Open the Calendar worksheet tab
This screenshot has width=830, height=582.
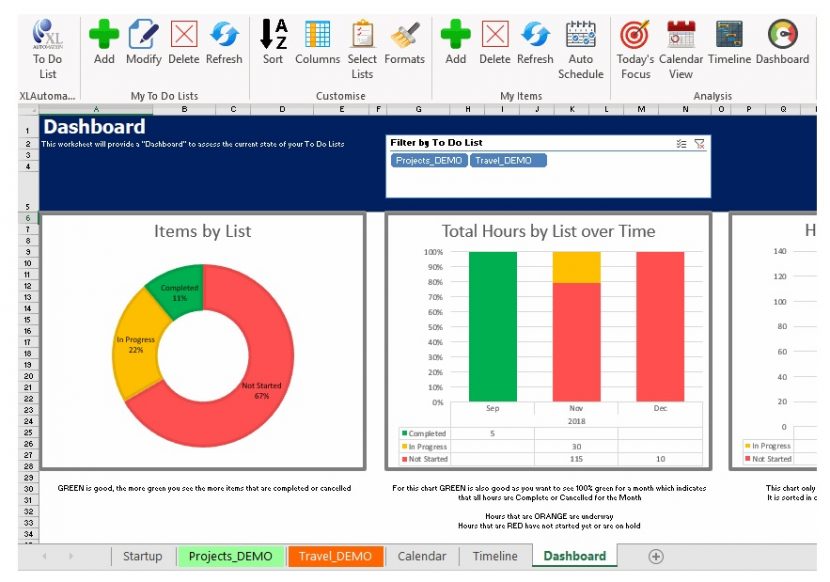pyautogui.click(x=421, y=556)
